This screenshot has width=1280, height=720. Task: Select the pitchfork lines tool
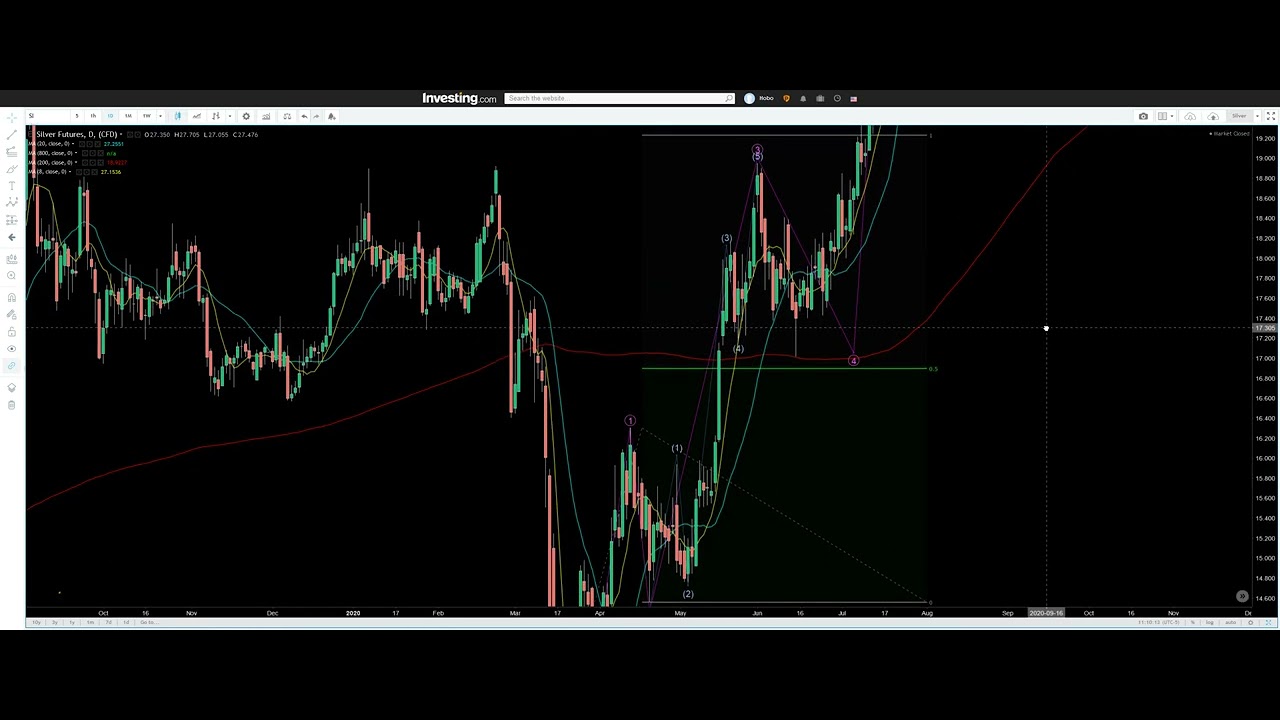(11, 151)
